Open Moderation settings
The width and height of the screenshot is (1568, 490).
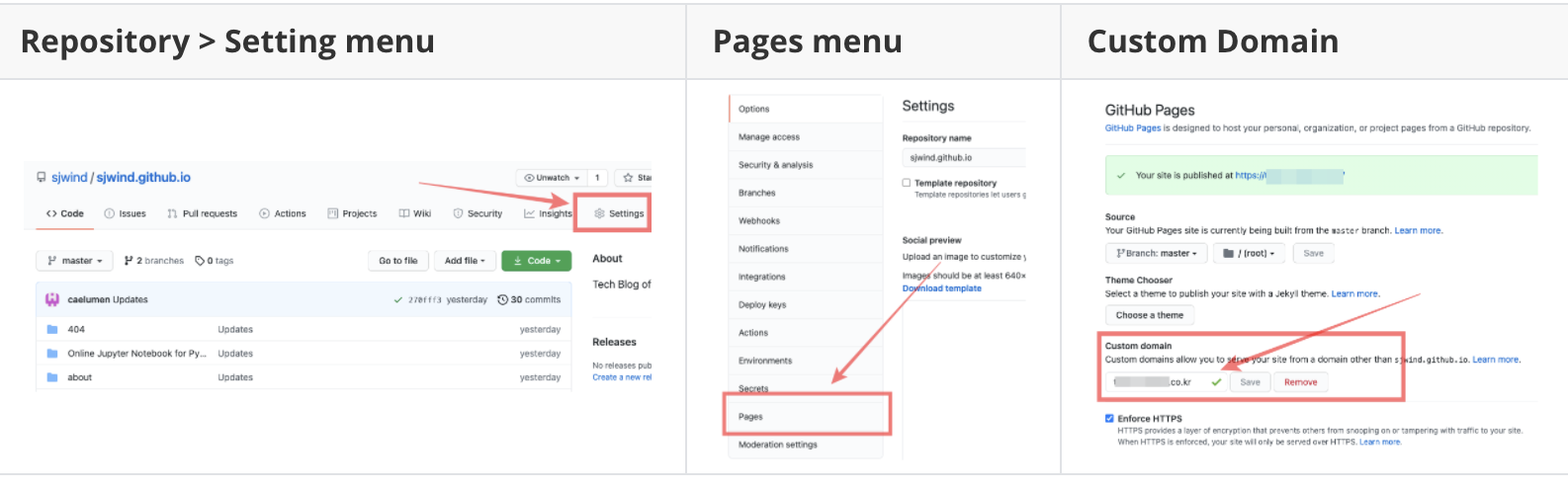click(805, 445)
